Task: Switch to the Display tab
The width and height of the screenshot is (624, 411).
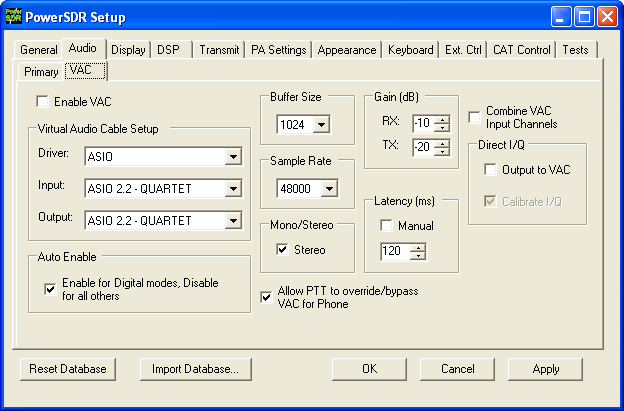Action: [x=128, y=50]
